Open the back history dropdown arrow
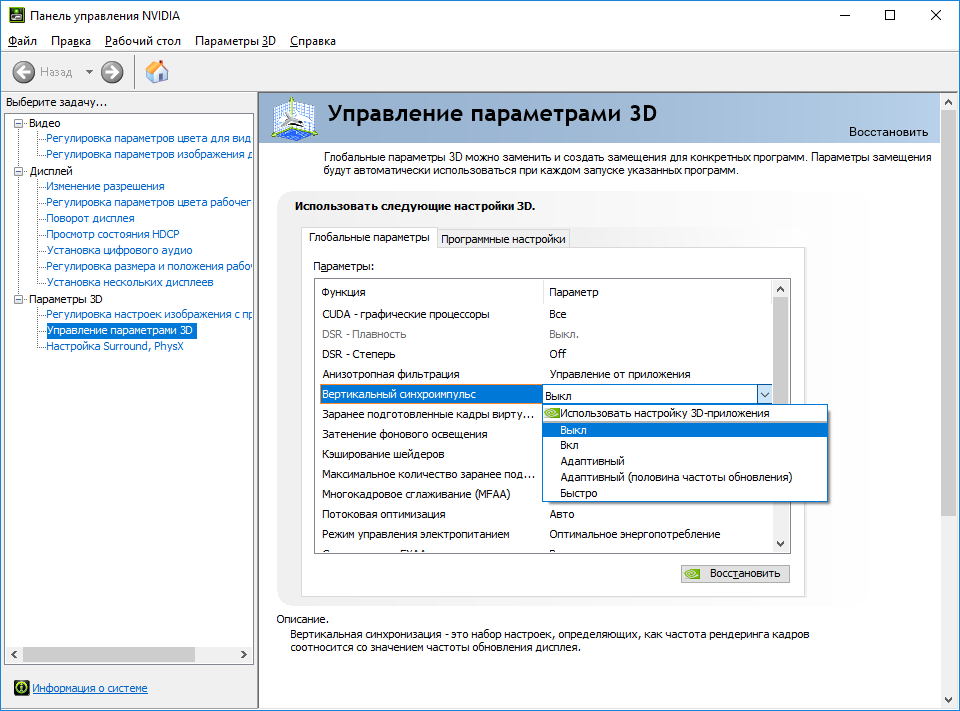Screen dimensions: 960x711 click(x=89, y=72)
